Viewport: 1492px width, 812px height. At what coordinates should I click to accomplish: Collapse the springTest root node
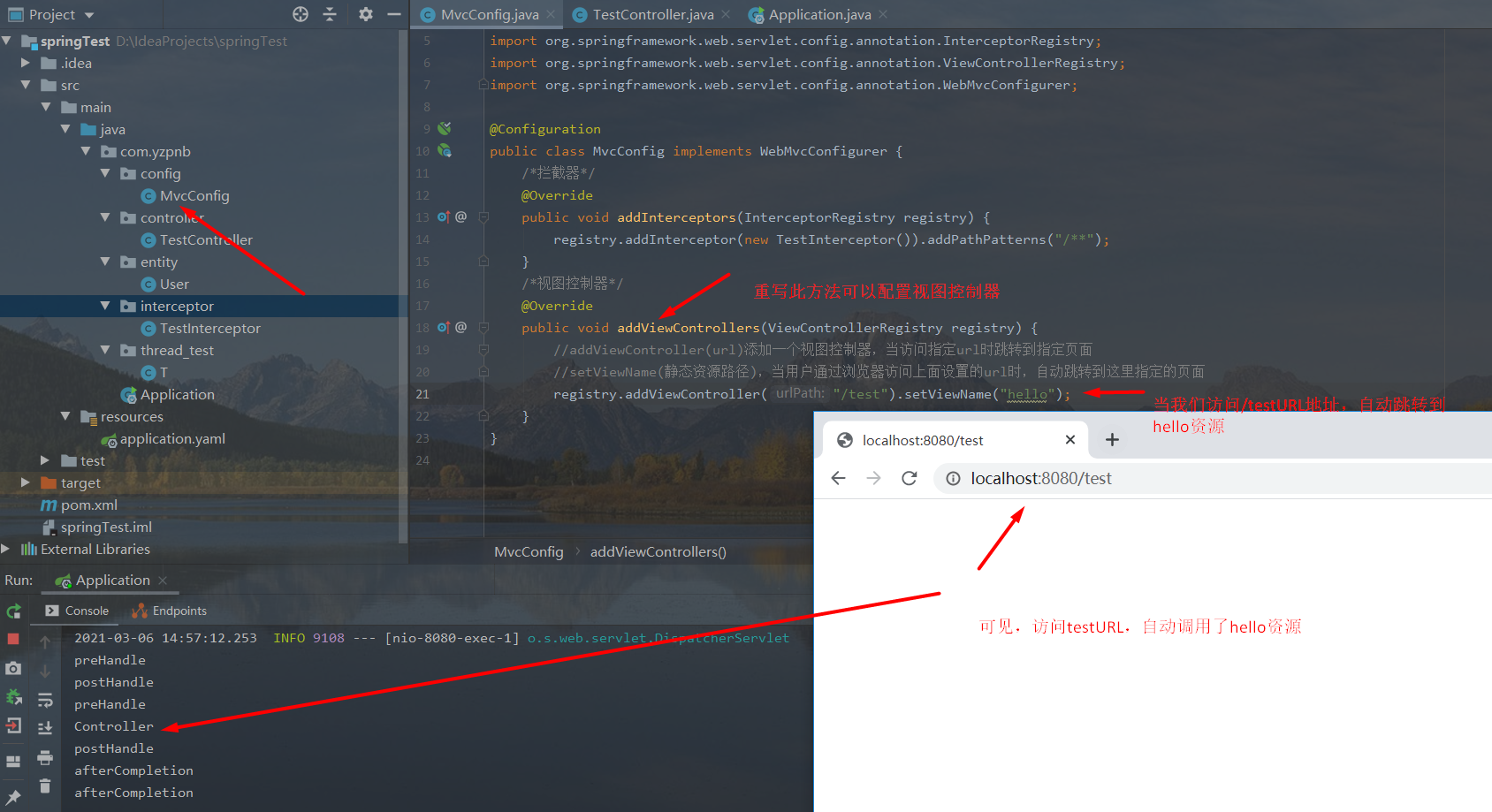(7, 41)
